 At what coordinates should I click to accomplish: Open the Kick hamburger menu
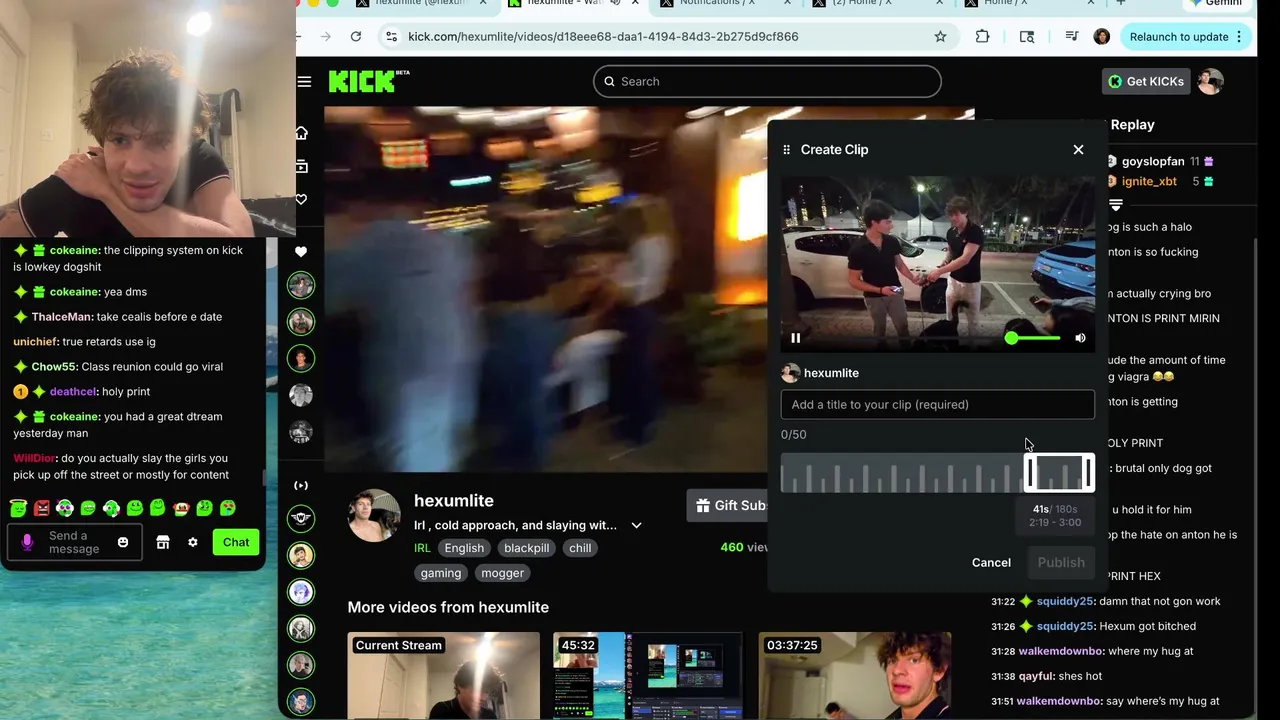[304, 81]
